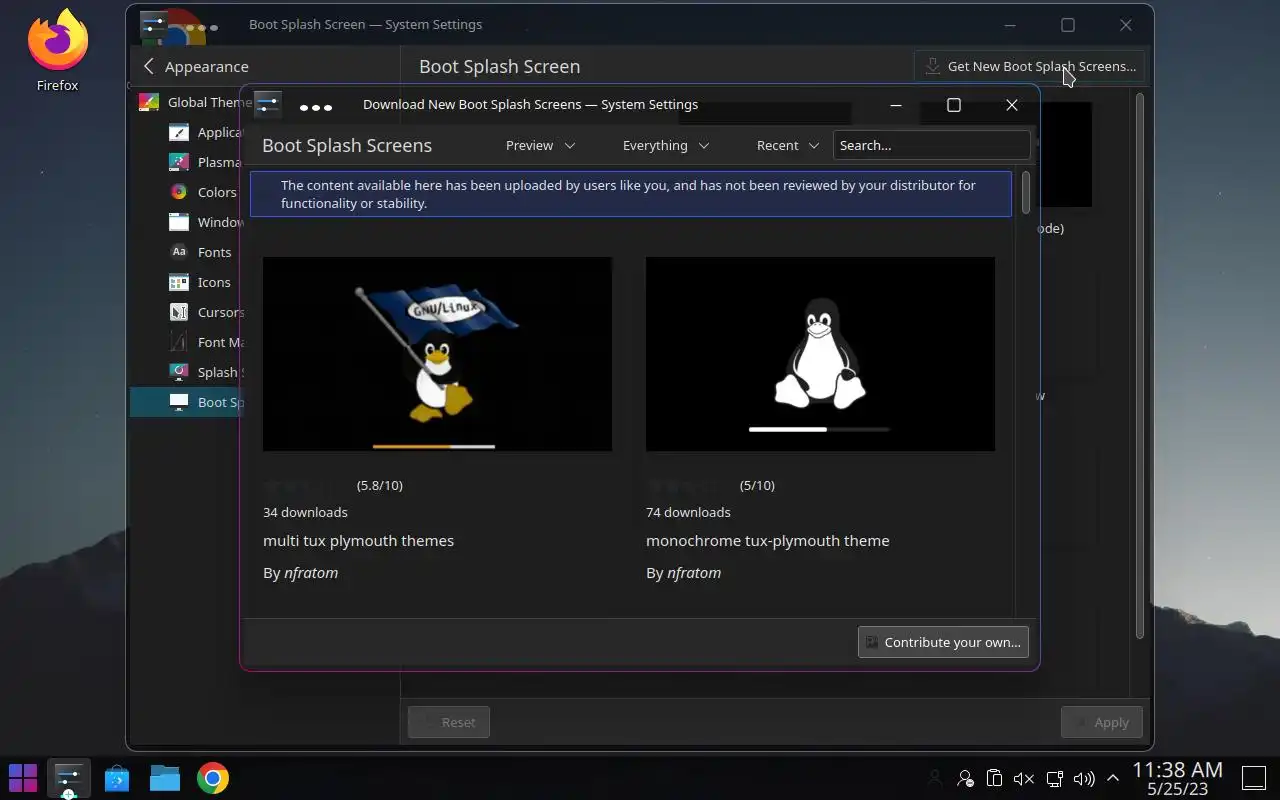Open the Discover software store from taskbar
Viewport: 1280px width, 800px height.
coord(117,777)
